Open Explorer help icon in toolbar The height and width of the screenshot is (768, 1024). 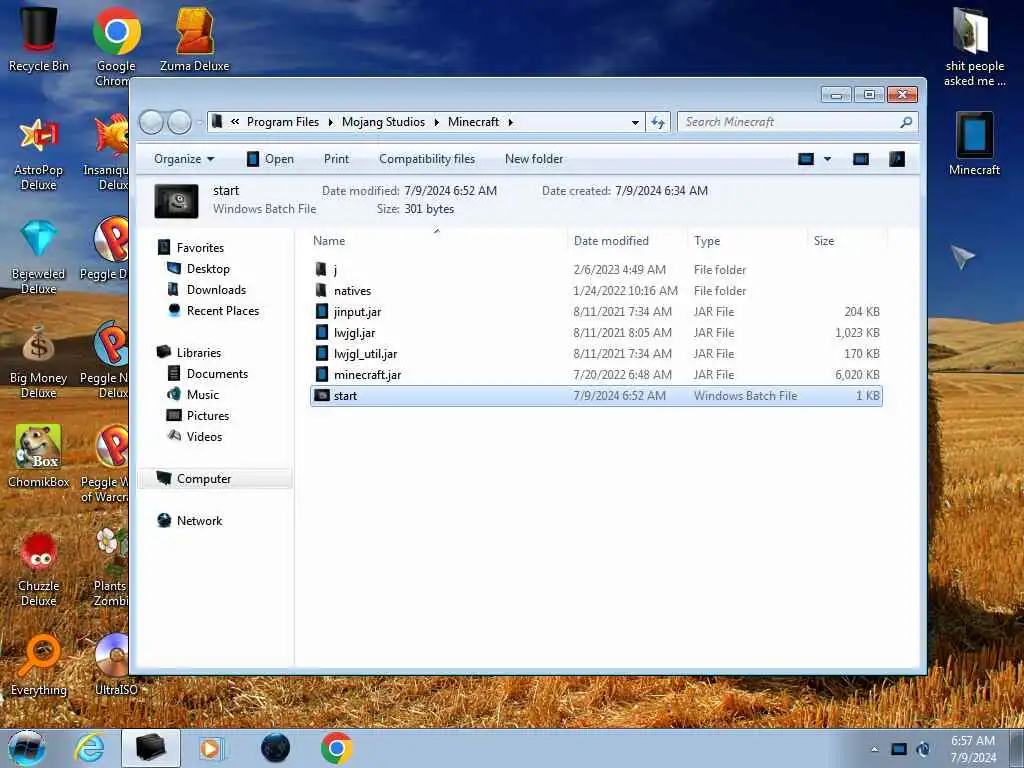(897, 159)
